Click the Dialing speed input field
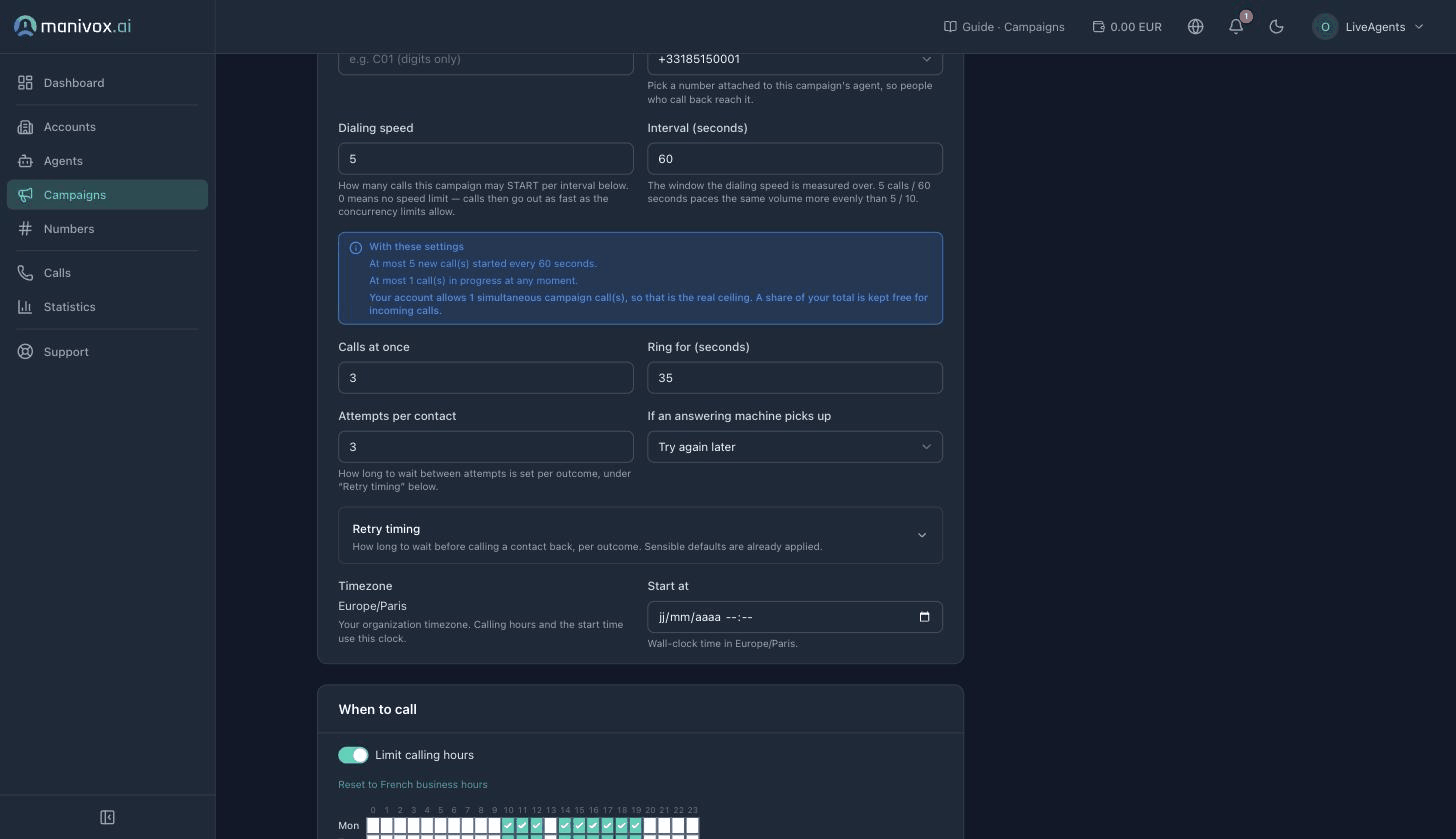The height and width of the screenshot is (839, 1456). [486, 159]
